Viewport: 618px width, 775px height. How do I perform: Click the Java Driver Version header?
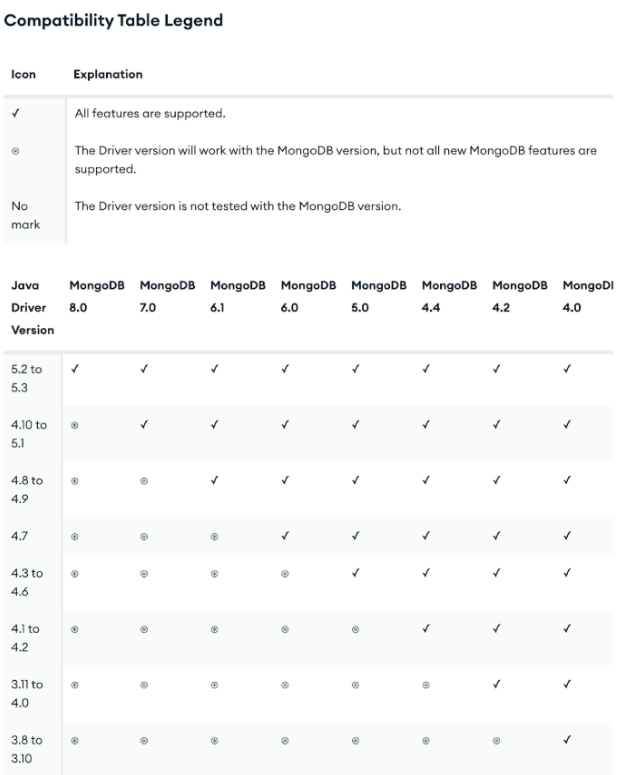pos(33,307)
